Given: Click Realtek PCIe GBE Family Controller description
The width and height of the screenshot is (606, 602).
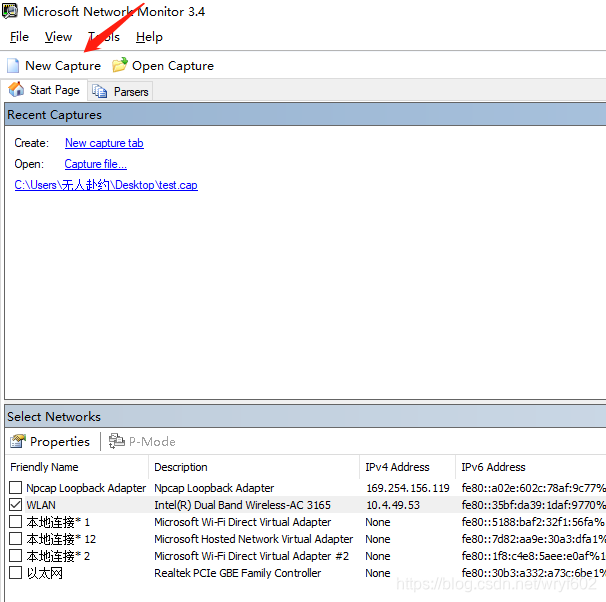Looking at the screenshot, I should (x=238, y=573).
